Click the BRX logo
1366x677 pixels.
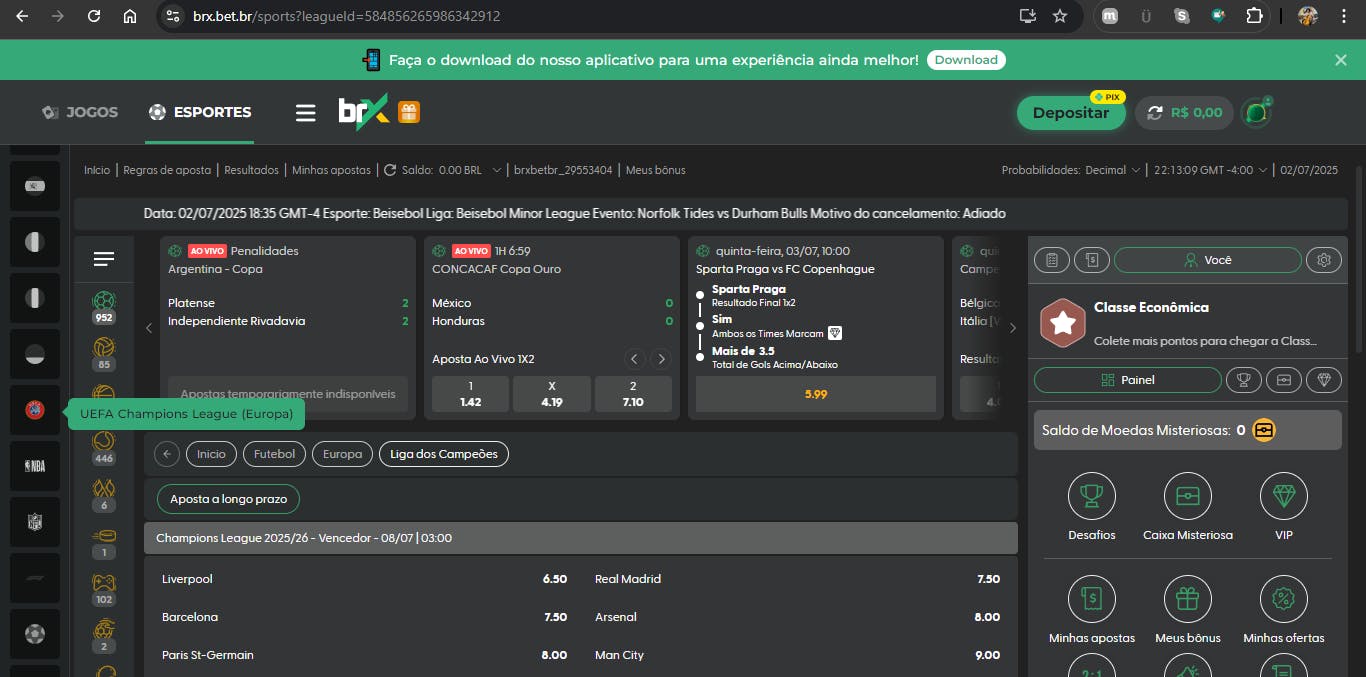point(363,112)
